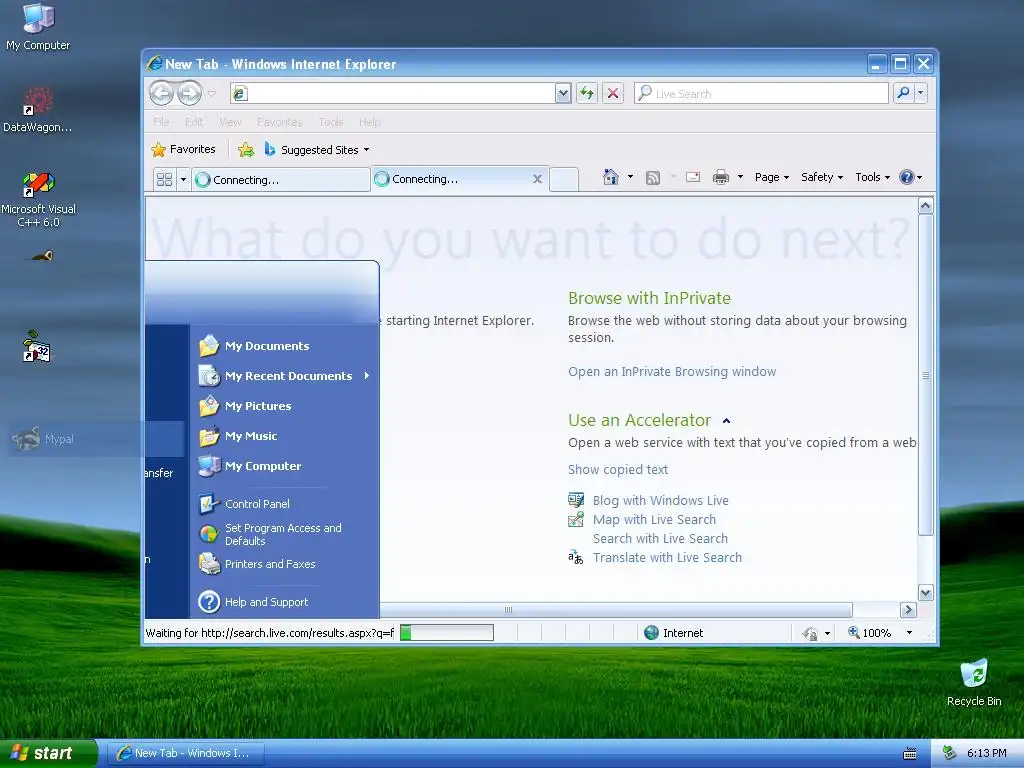Image resolution: width=1024 pixels, height=768 pixels.
Task: Click Blog with Windows Live accelerator
Action: coord(661,500)
